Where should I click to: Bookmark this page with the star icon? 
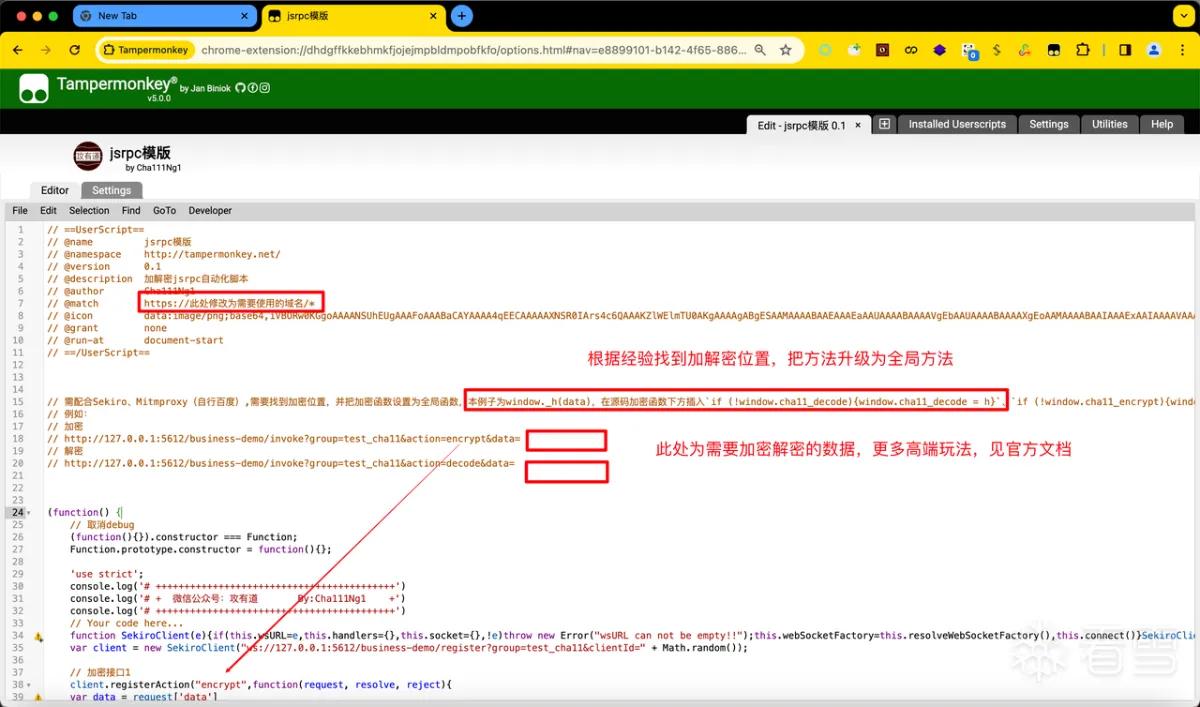[x=786, y=50]
